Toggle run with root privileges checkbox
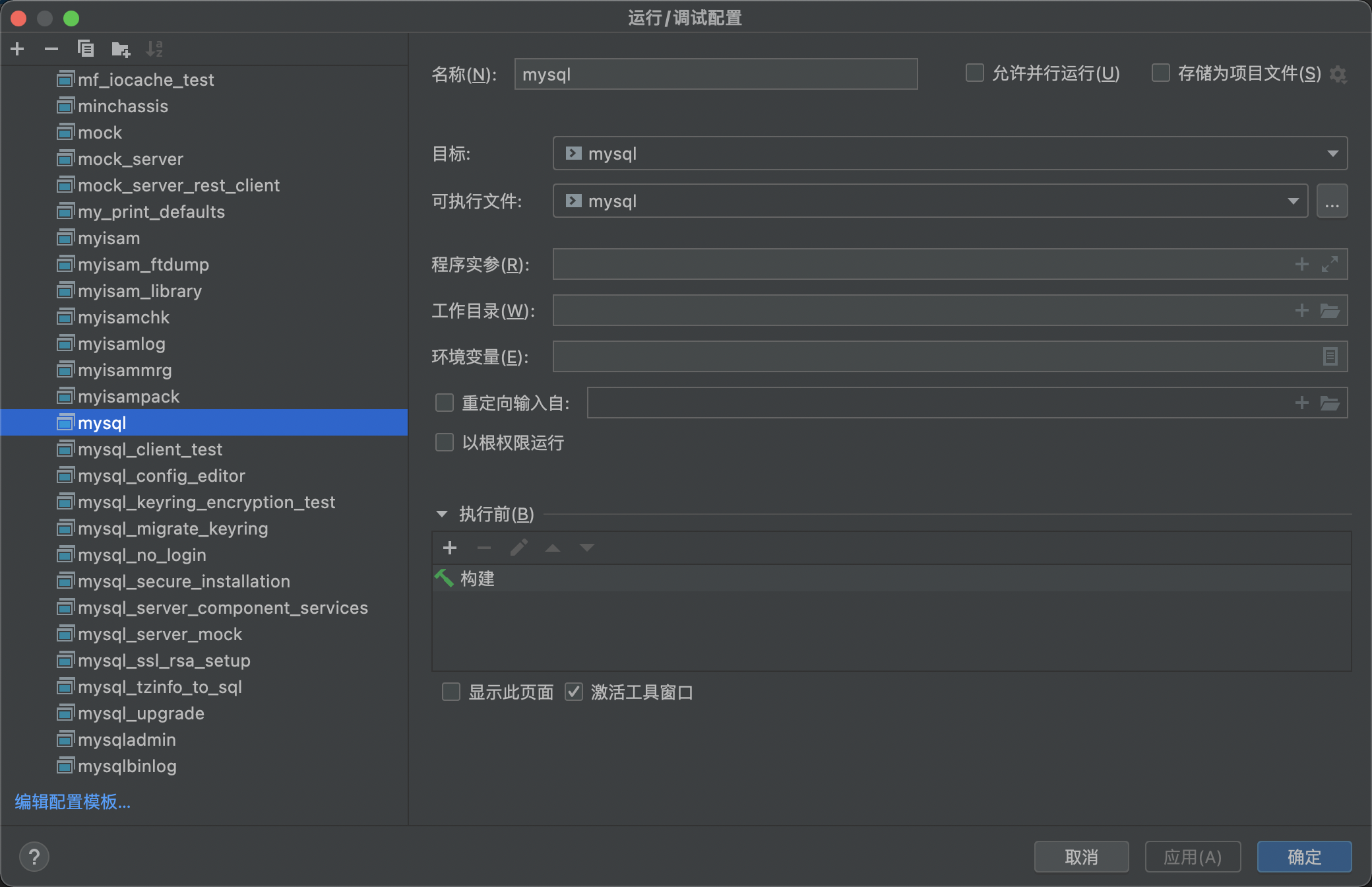The image size is (1372, 887). [x=445, y=443]
